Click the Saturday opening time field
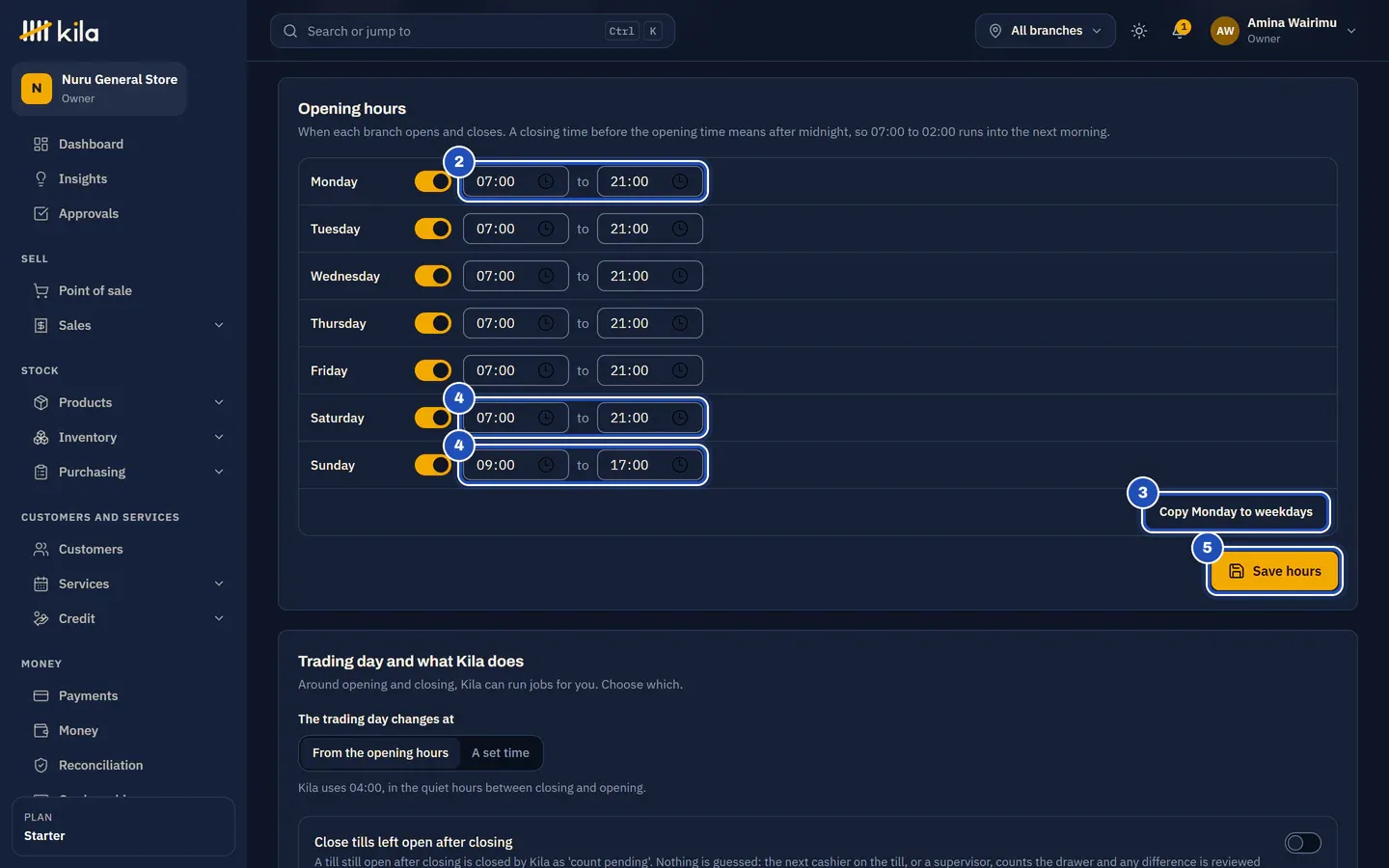Image resolution: width=1389 pixels, height=868 pixels. (x=516, y=418)
